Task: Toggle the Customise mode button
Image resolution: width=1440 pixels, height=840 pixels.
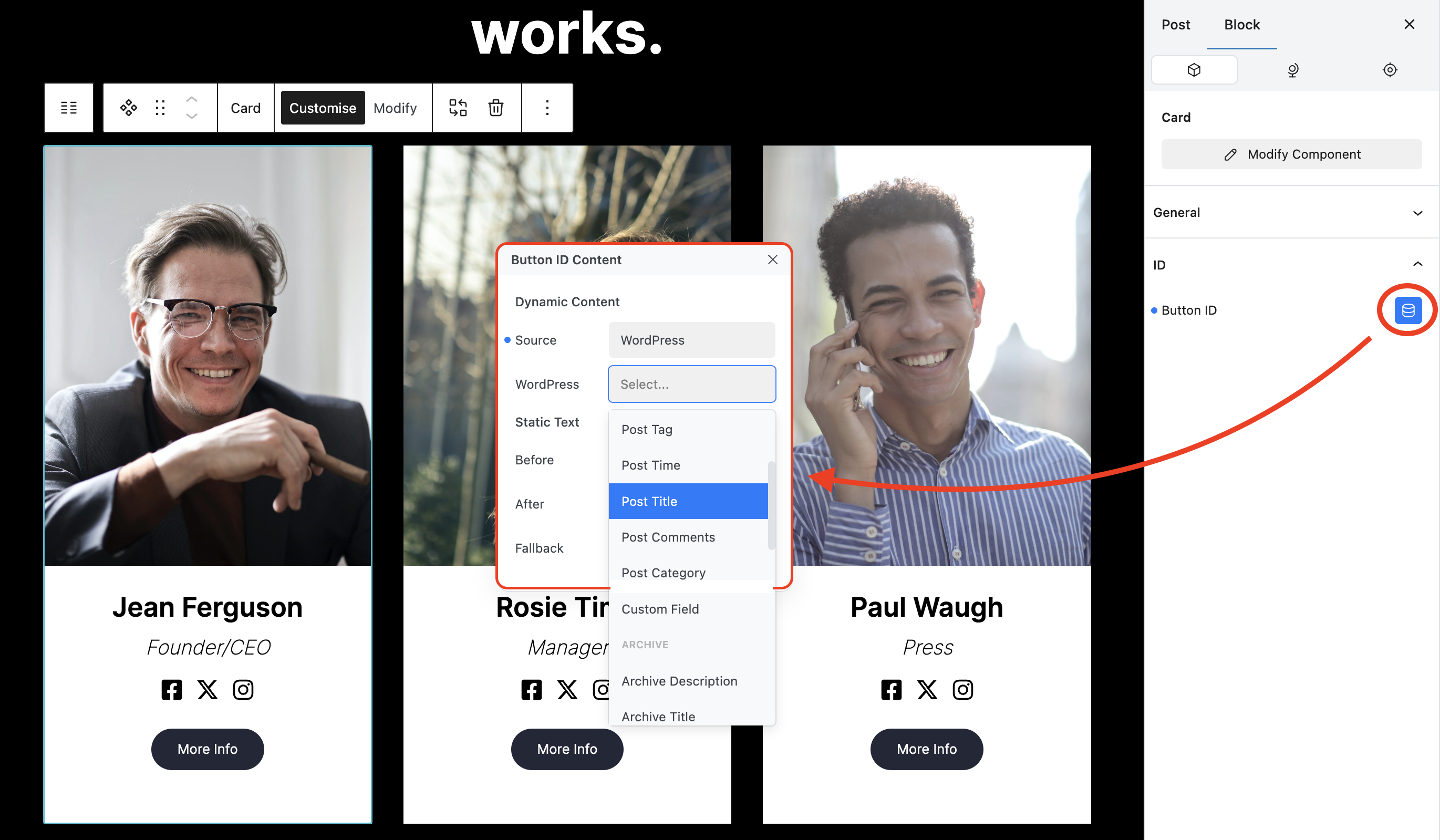Action: pos(322,107)
